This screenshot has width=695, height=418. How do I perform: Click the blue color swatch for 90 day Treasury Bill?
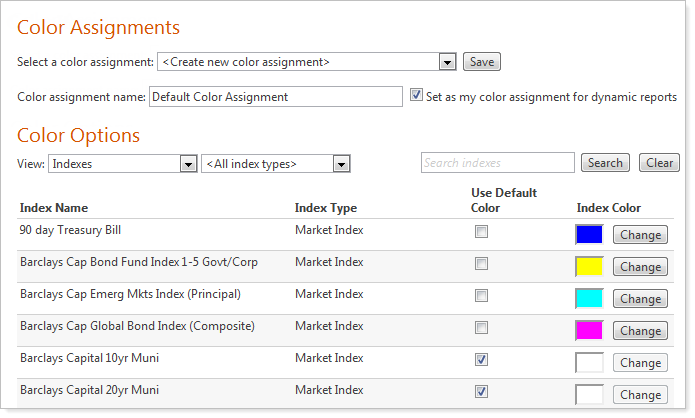point(590,234)
